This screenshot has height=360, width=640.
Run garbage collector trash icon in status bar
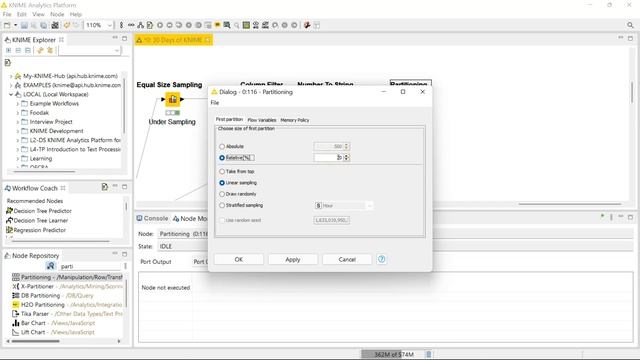click(x=429, y=354)
